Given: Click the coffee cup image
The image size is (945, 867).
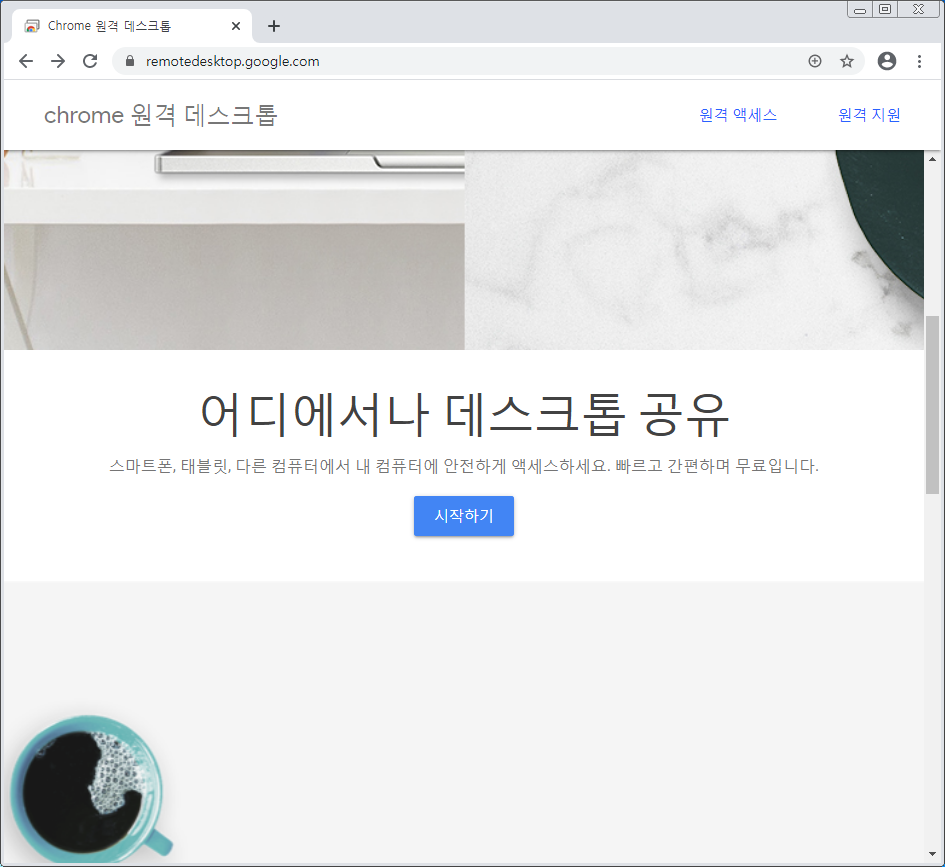Looking at the screenshot, I should click(x=90, y=789).
